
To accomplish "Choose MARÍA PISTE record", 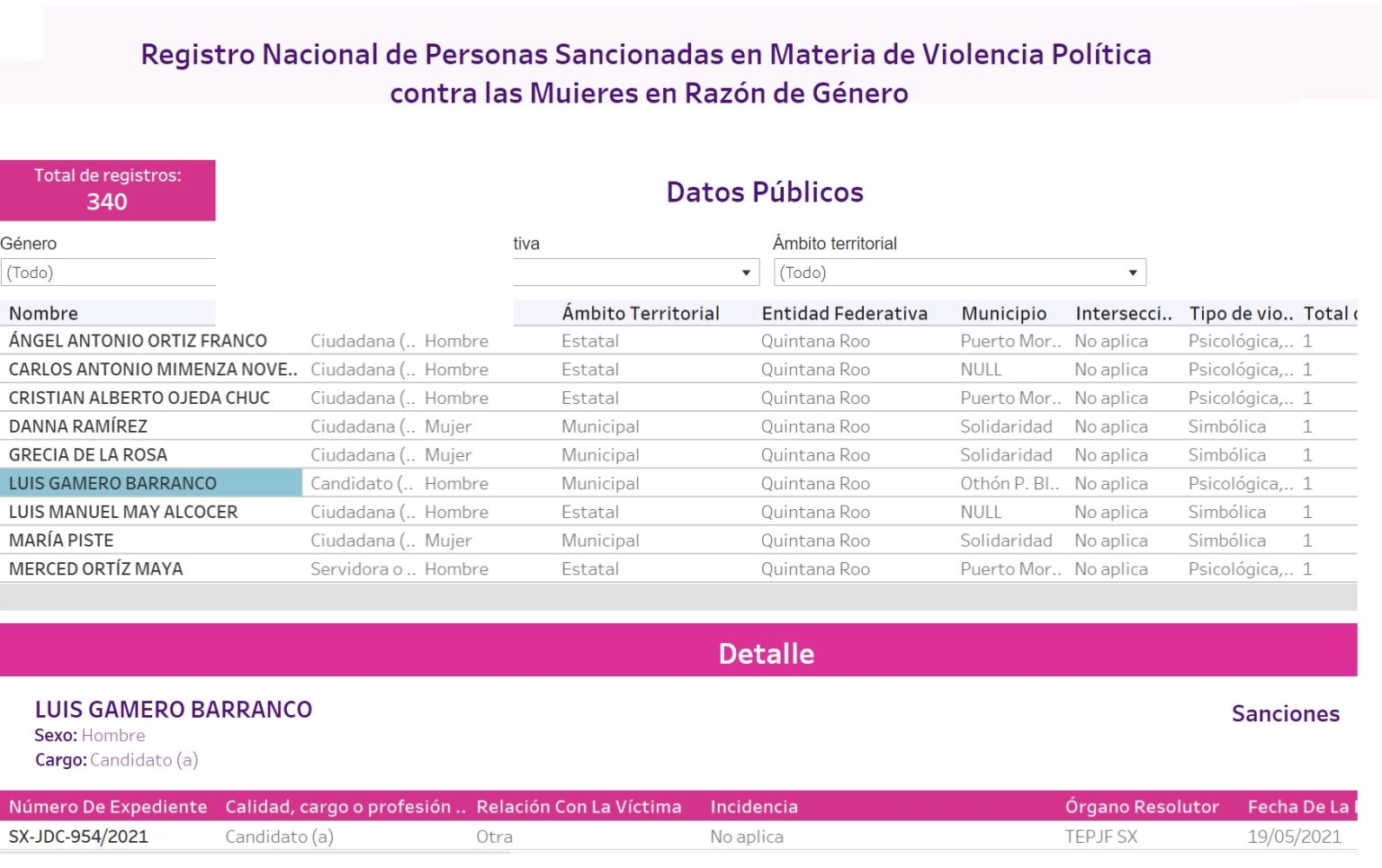I will (61, 541).
